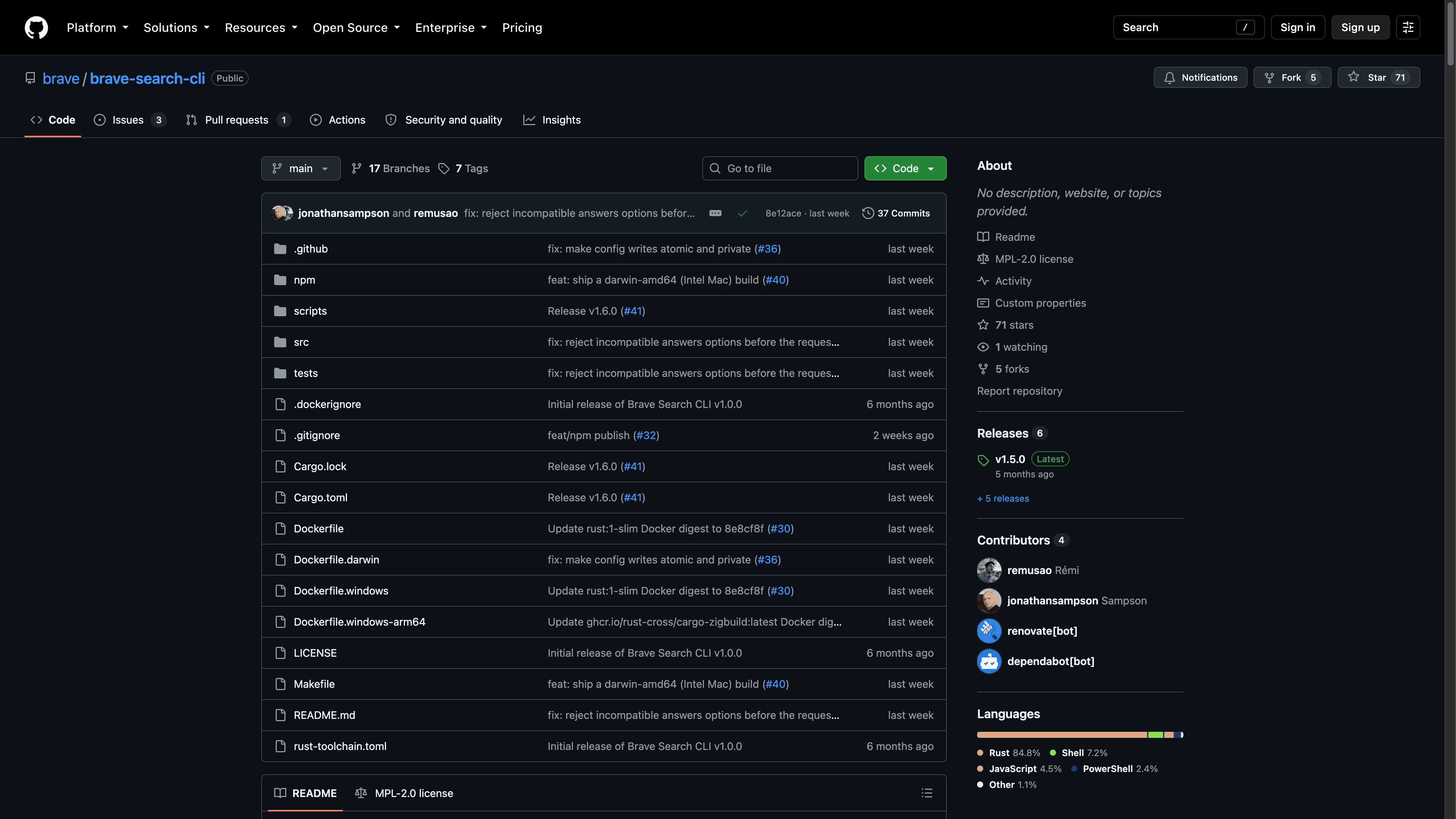
Task: Open pull request #40 link on npm row
Action: coord(775,280)
